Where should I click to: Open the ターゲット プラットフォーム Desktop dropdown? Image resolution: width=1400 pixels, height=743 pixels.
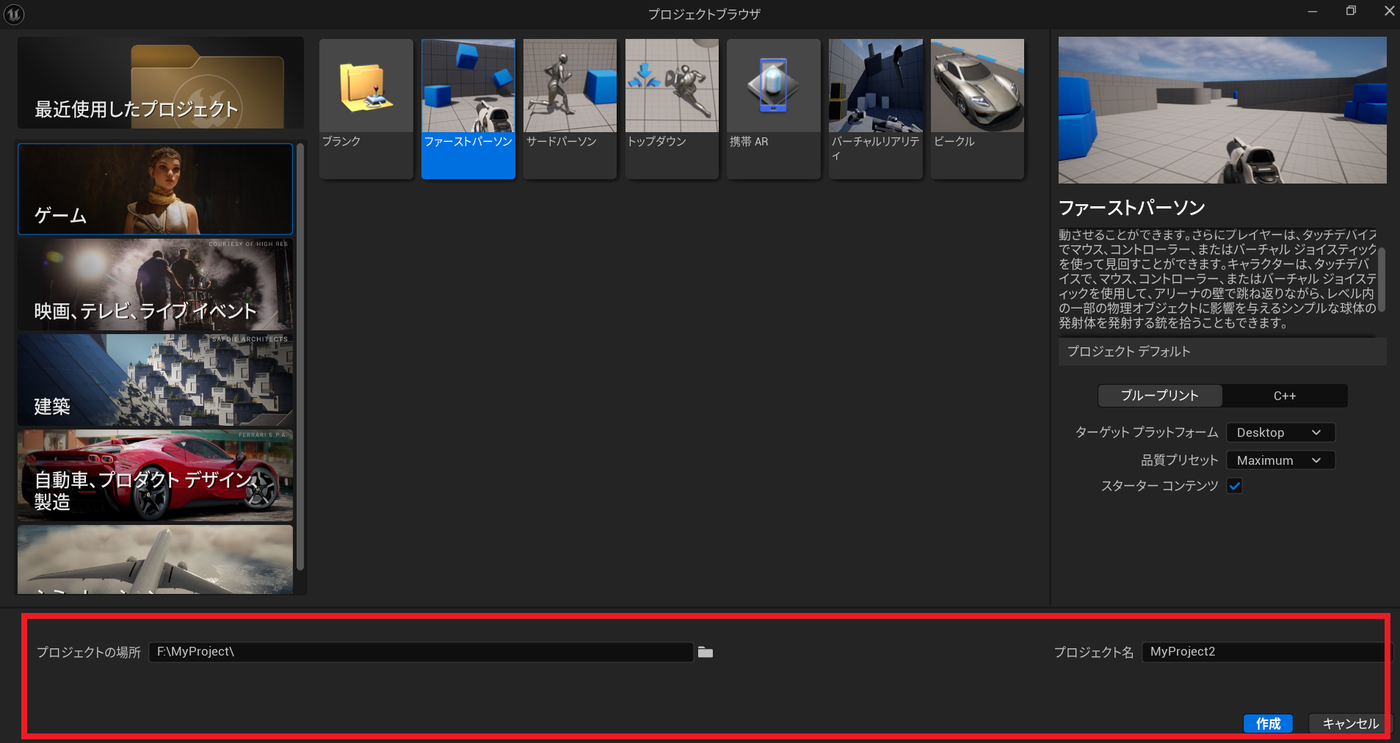coord(1280,433)
